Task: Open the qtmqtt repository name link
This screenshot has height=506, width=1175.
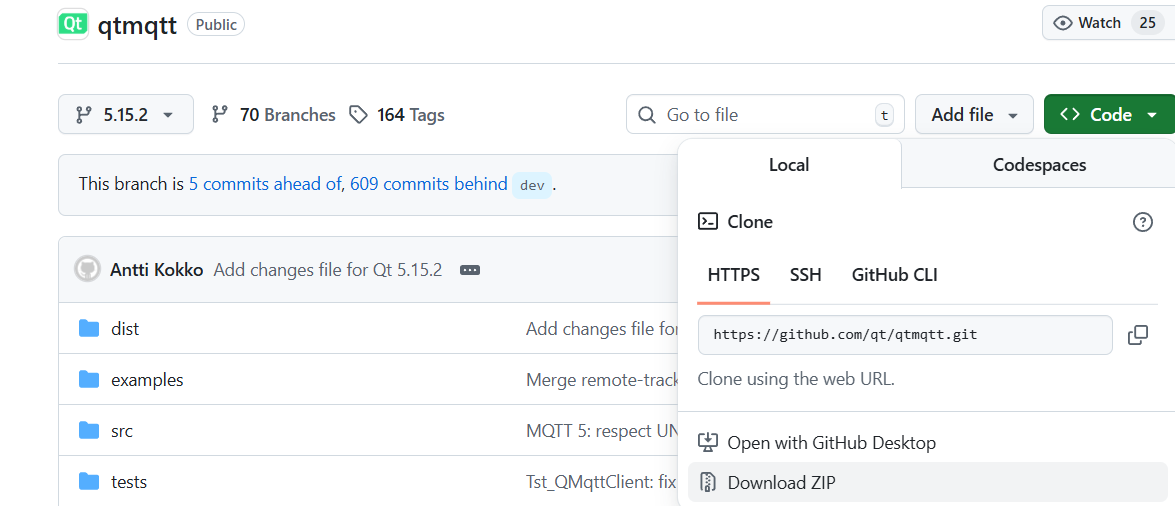Action: pyautogui.click(x=137, y=25)
